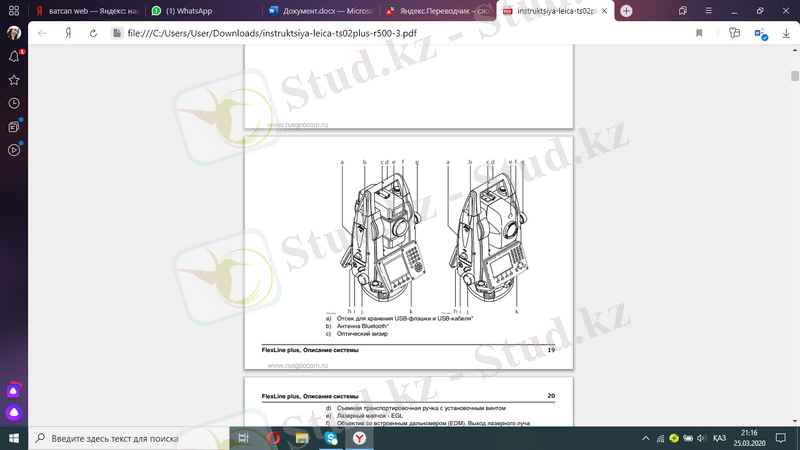Open Skype from the taskbar
800x450 pixels.
tap(331, 438)
